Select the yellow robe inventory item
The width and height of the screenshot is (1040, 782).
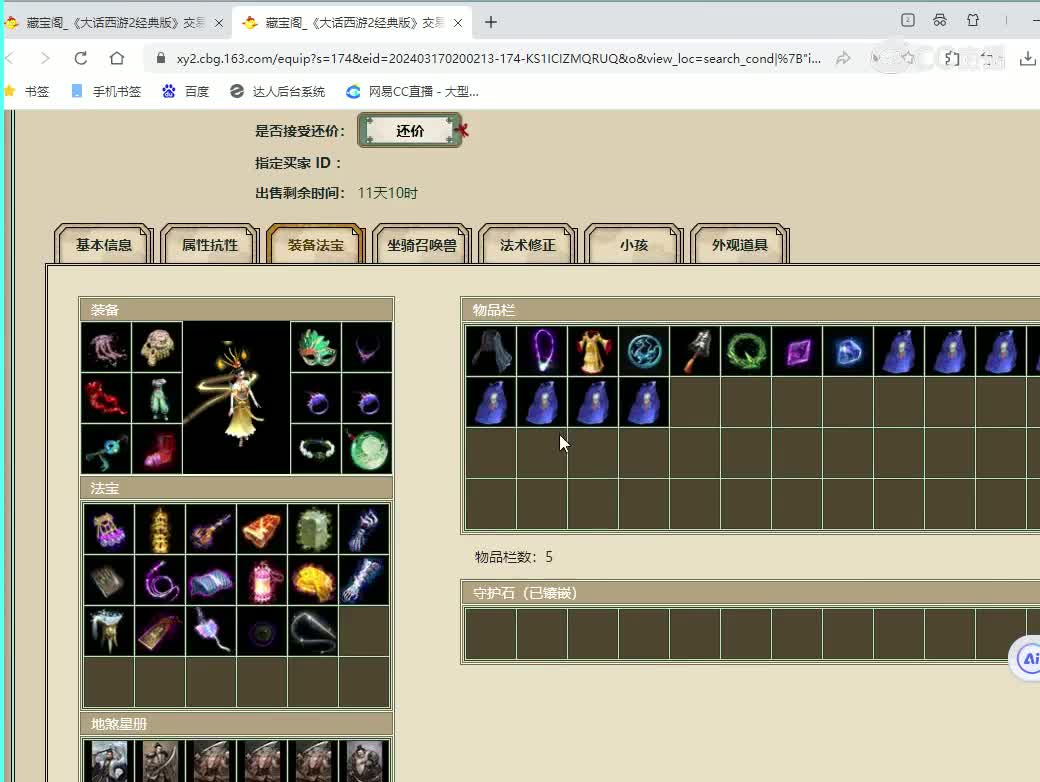click(593, 350)
